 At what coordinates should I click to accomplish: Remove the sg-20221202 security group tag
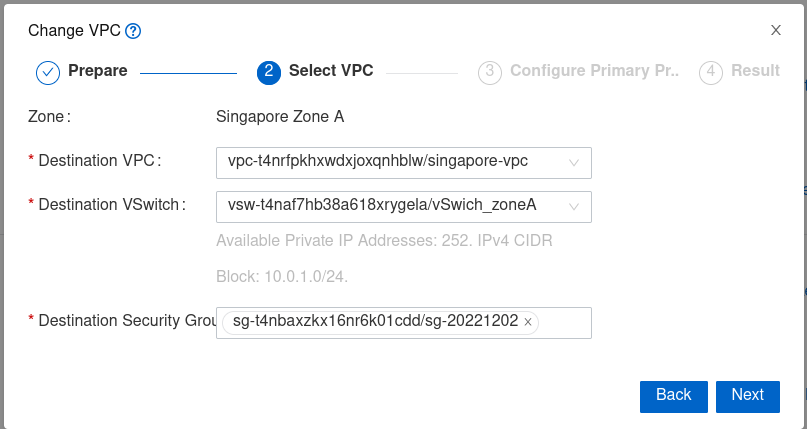[x=528, y=322]
